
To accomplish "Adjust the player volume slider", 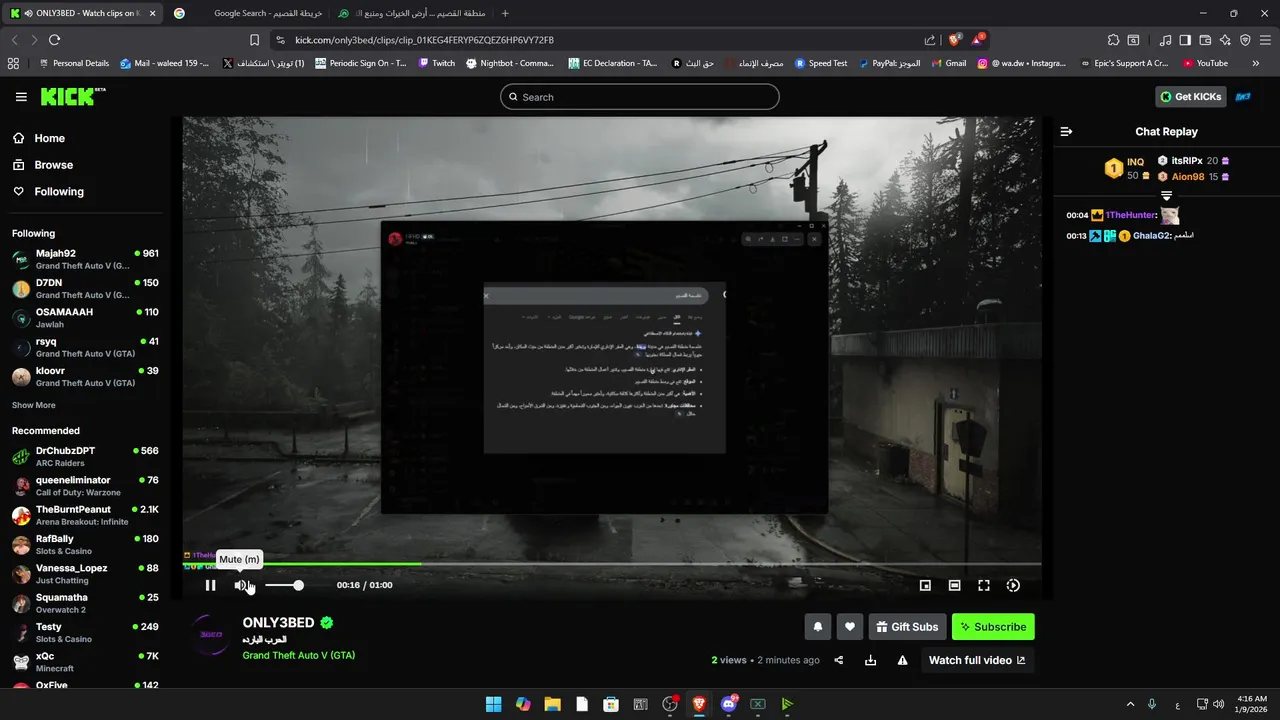I will tap(284, 585).
